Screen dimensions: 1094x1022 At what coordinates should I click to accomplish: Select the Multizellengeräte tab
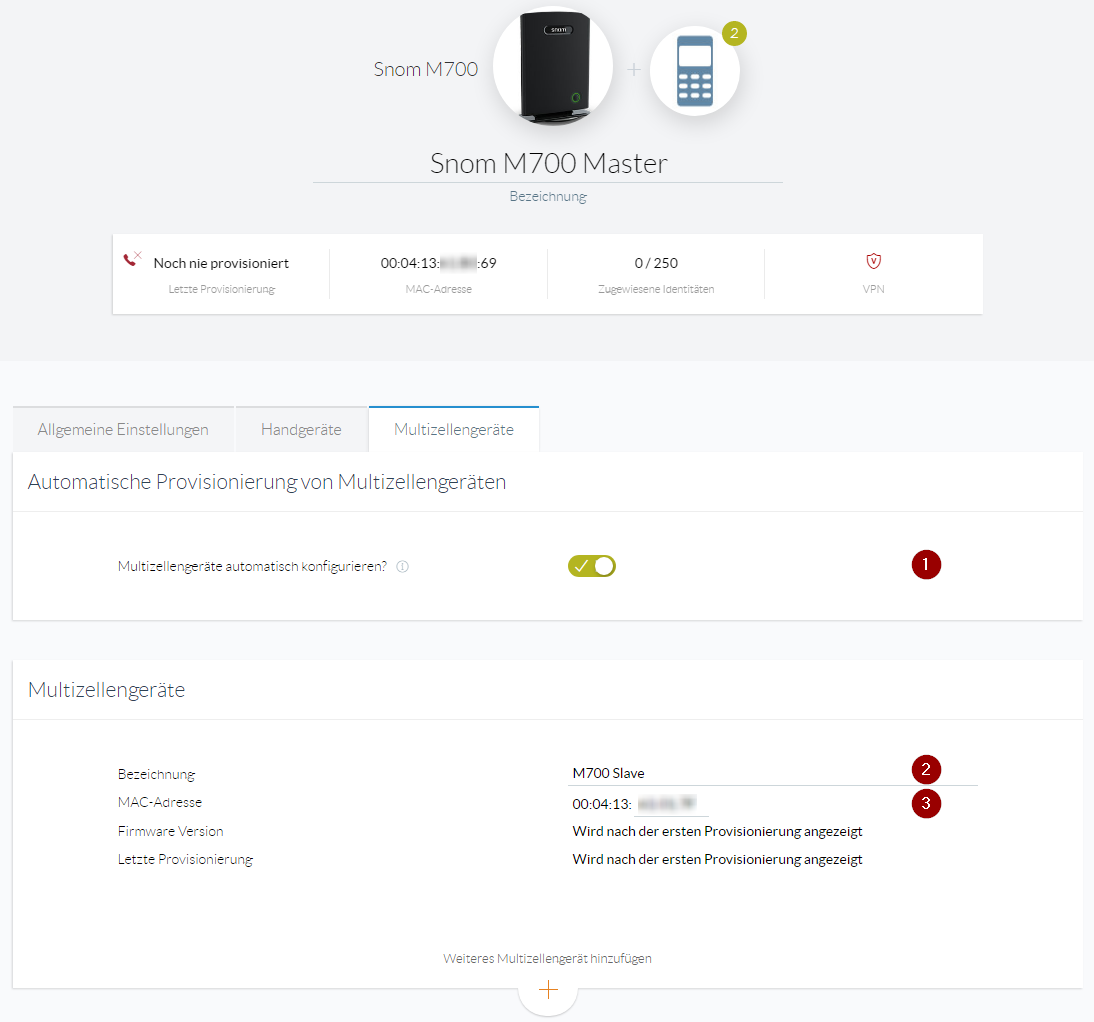coord(454,429)
